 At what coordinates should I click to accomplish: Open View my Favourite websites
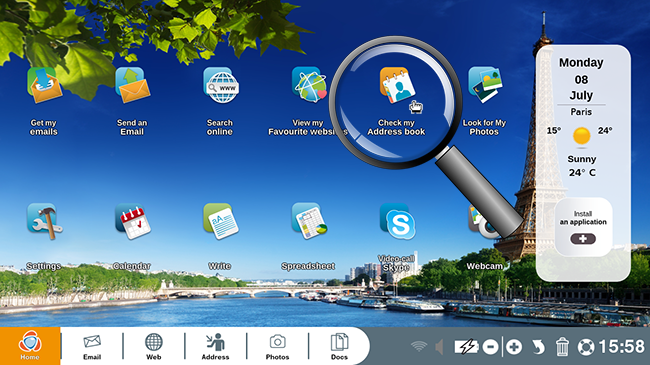point(309,85)
